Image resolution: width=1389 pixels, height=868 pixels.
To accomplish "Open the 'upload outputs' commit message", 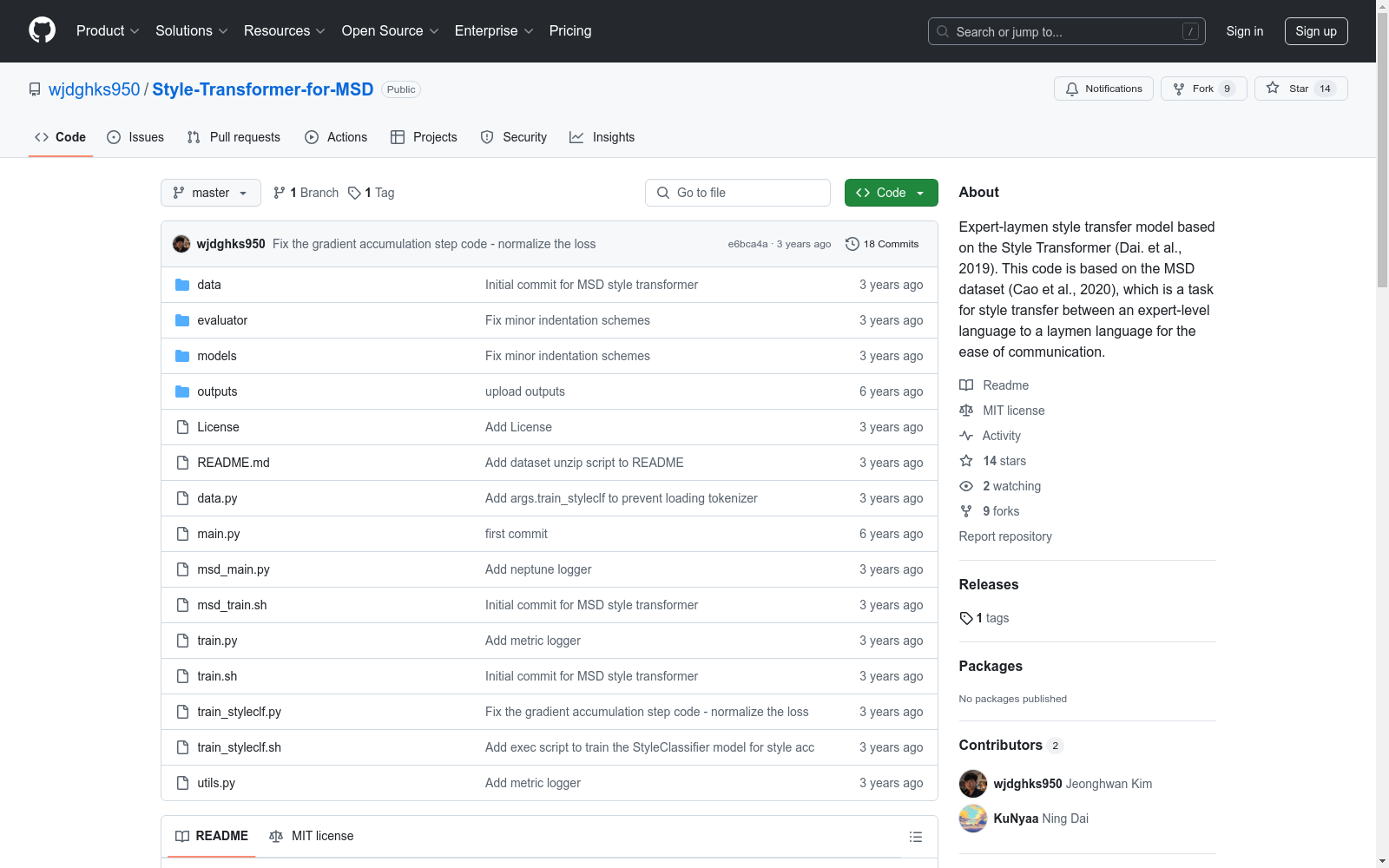I will click(x=525, y=391).
